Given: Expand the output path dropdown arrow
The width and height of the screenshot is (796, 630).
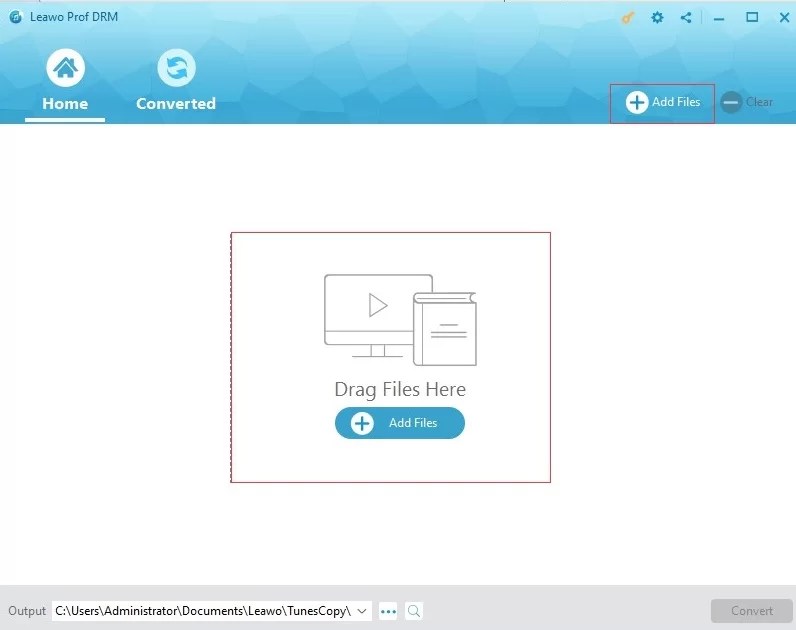Looking at the screenshot, I should [362, 611].
